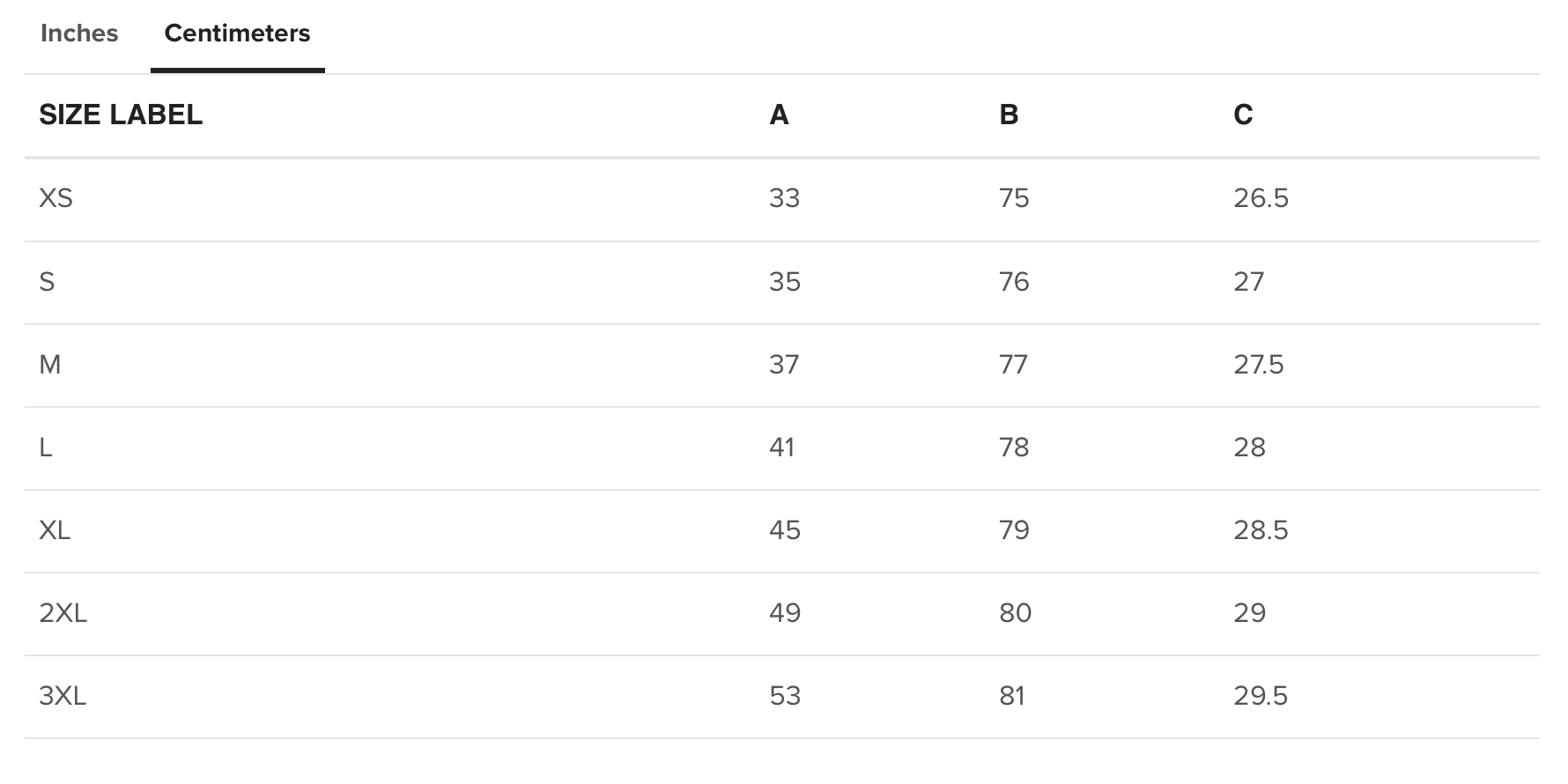Image resolution: width=1568 pixels, height=784 pixels.
Task: Select the XS size row label
Action: (x=55, y=198)
